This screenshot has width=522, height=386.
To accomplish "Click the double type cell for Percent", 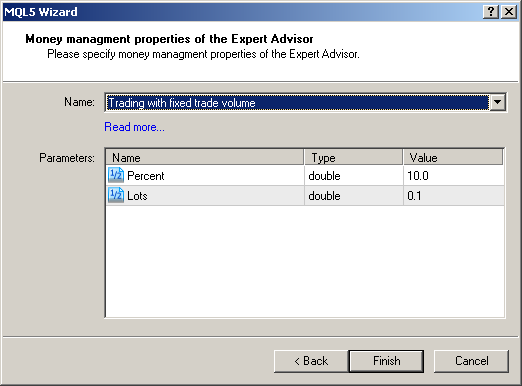I will tap(353, 176).
